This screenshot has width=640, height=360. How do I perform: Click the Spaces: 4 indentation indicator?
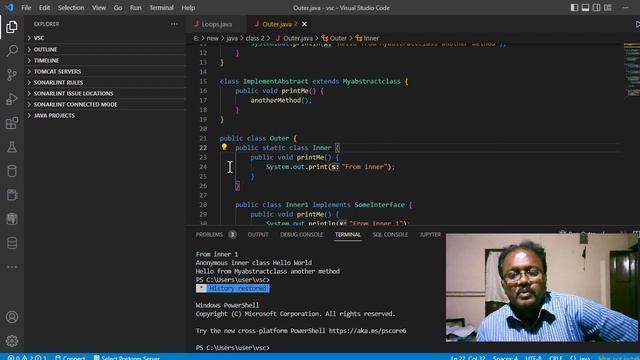[x=505, y=358]
